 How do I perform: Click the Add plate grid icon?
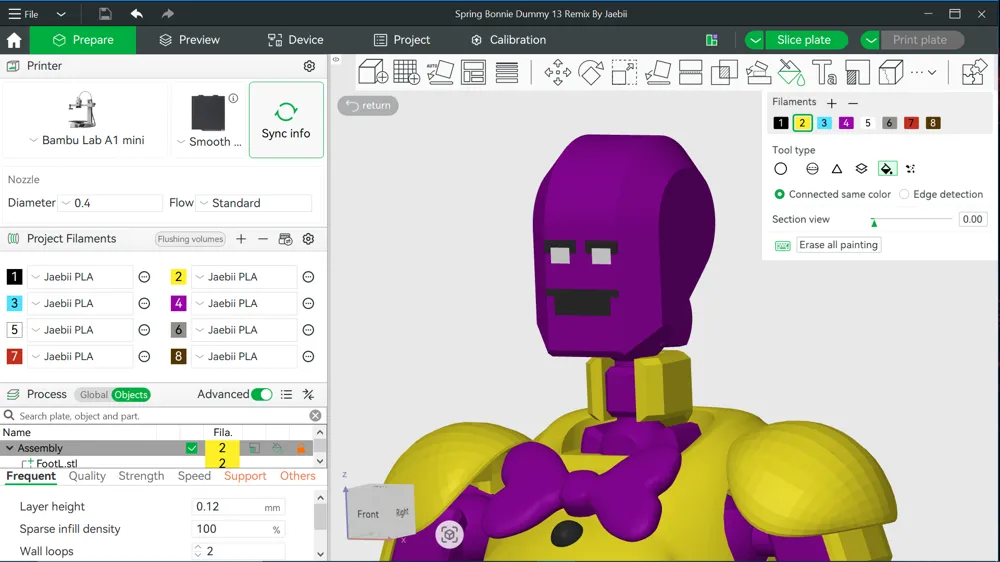pyautogui.click(x=406, y=72)
